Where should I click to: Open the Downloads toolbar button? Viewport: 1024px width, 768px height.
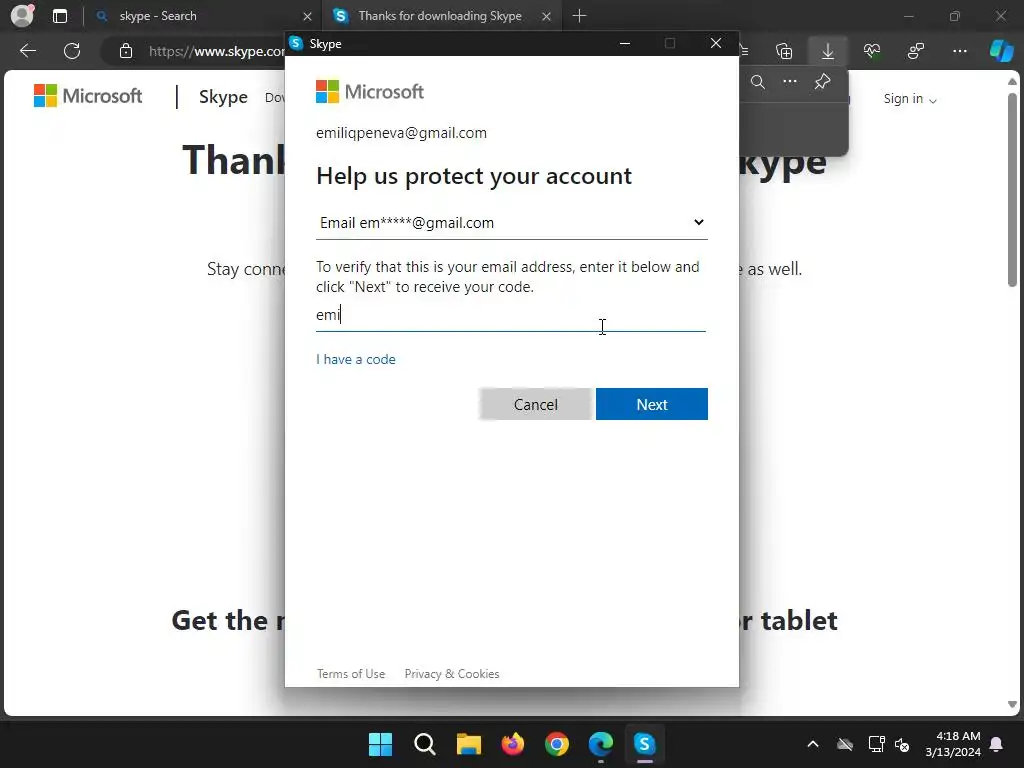tap(827, 51)
